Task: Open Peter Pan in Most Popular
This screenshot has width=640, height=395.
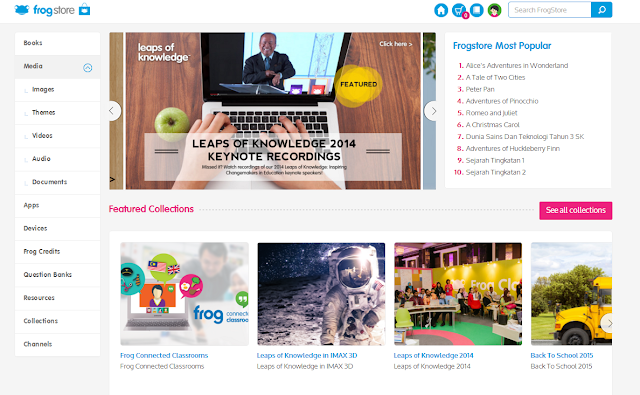Action: click(480, 89)
